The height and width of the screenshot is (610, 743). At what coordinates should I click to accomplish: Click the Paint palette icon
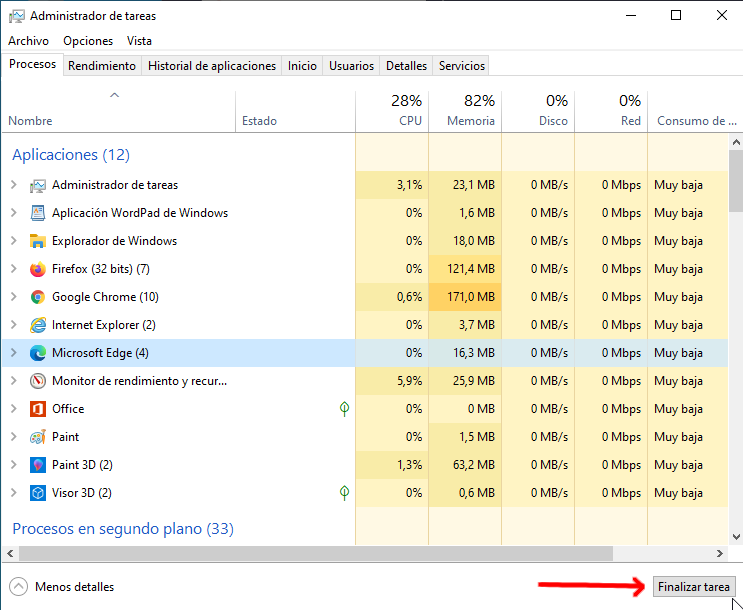37,437
